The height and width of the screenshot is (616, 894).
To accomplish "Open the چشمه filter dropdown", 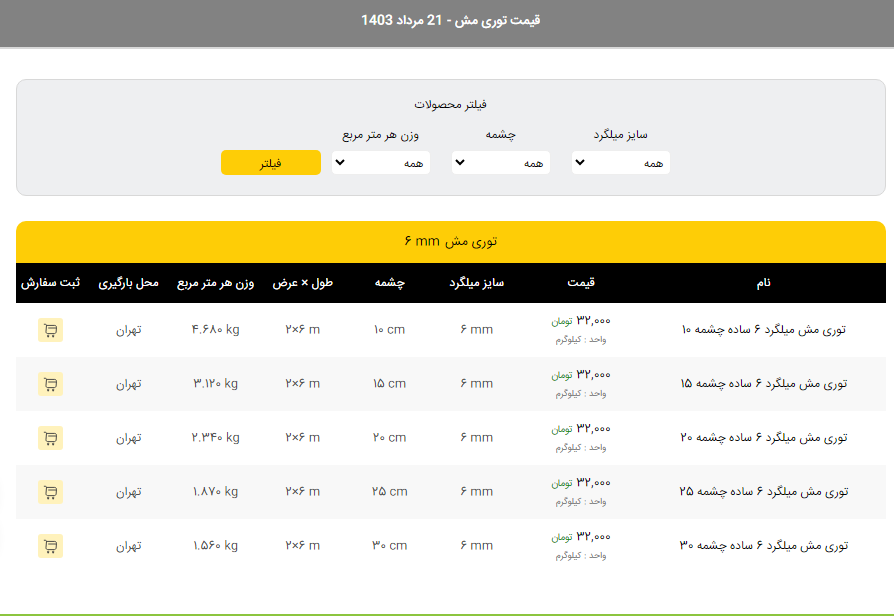I will [x=501, y=163].
